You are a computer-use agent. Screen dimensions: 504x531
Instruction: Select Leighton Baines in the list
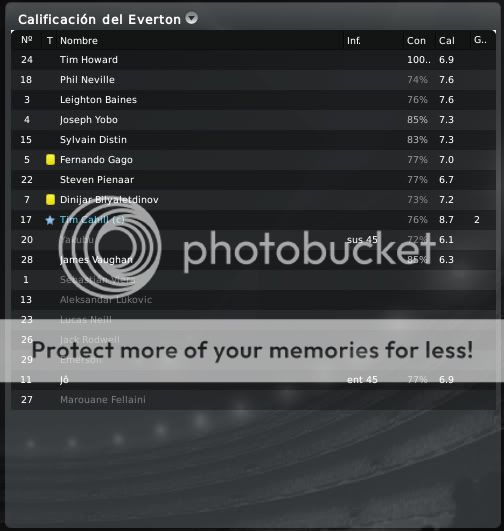click(x=98, y=100)
